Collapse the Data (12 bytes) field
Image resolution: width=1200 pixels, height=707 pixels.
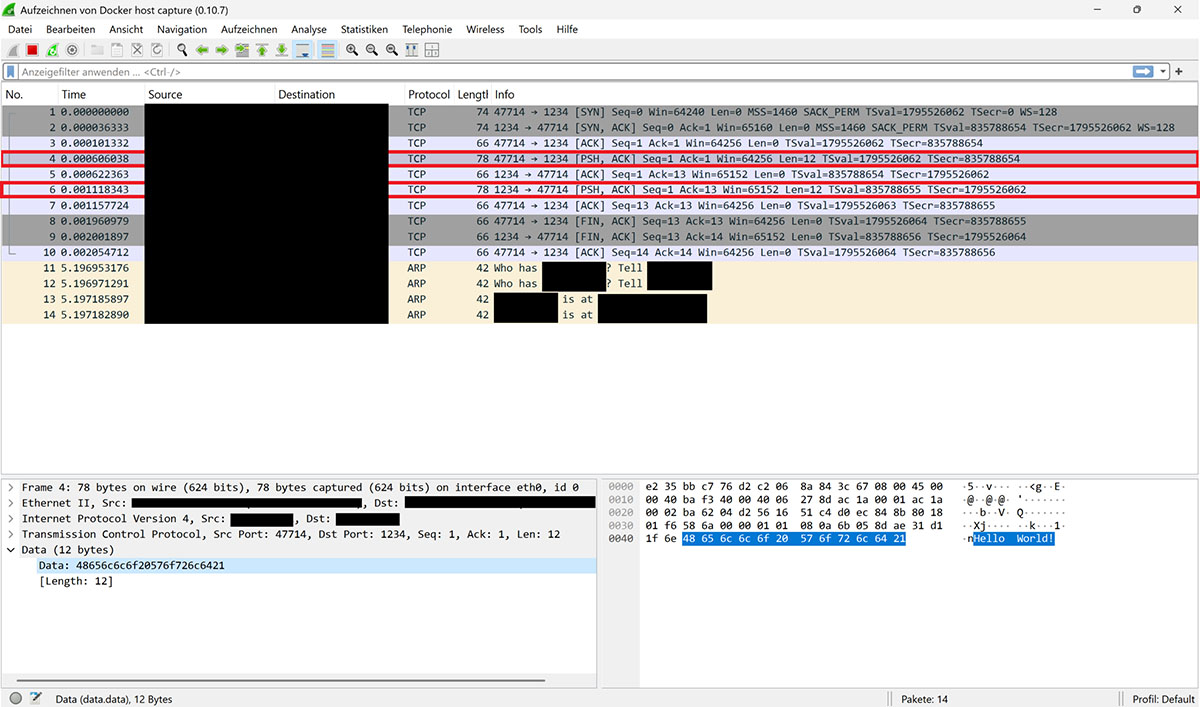tap(10, 549)
